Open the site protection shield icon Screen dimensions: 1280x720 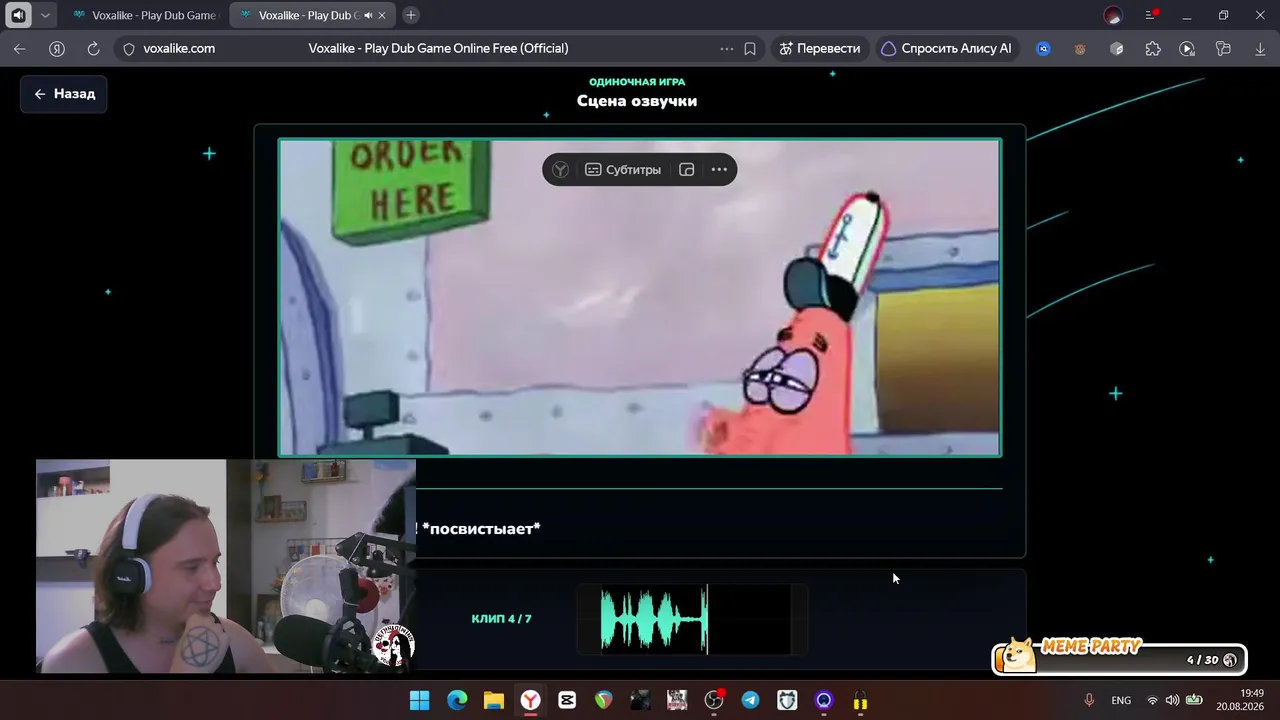[128, 48]
